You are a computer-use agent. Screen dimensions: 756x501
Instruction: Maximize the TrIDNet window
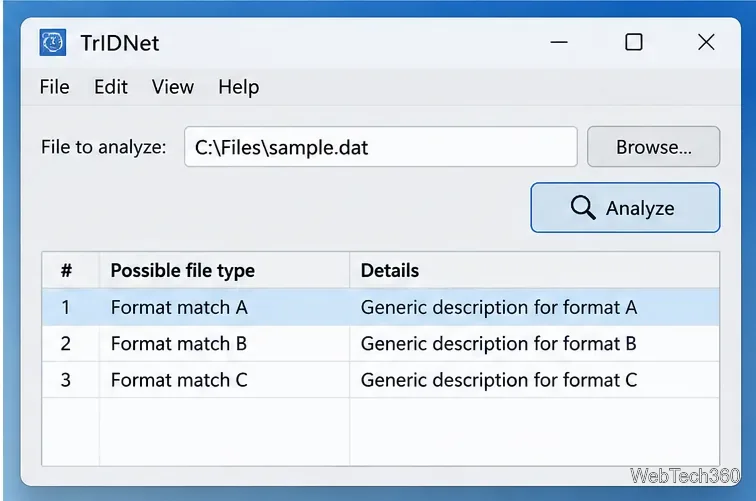point(634,42)
